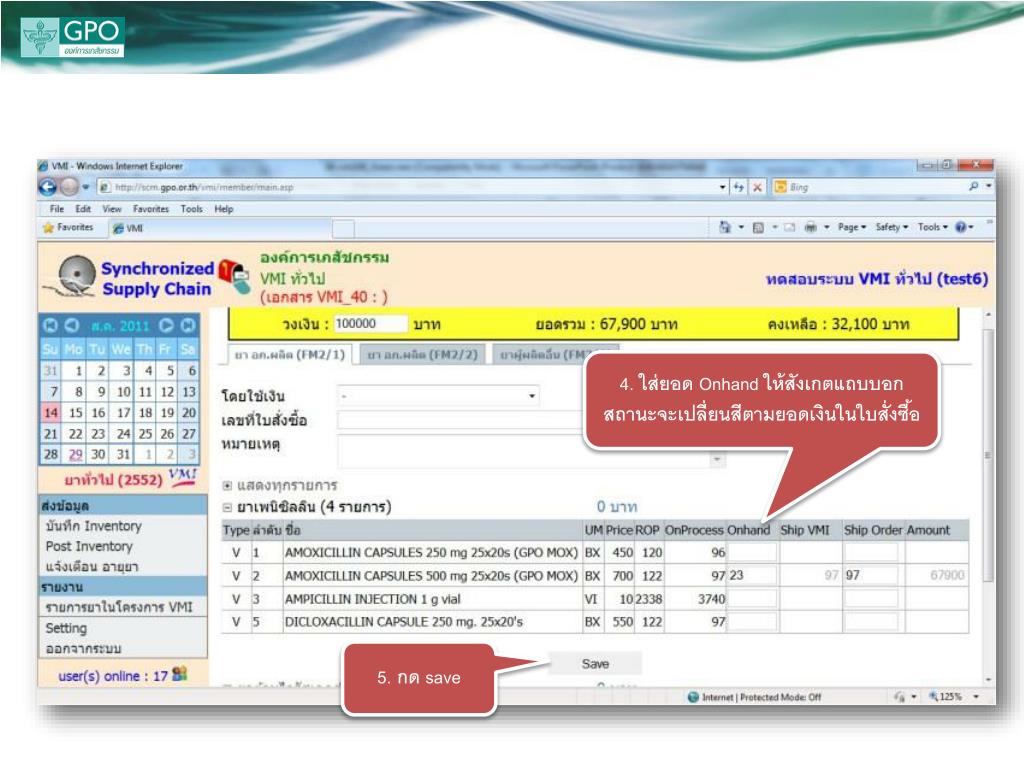The image size is (1024, 768).
Task: Open the Help menu
Action: point(224,209)
